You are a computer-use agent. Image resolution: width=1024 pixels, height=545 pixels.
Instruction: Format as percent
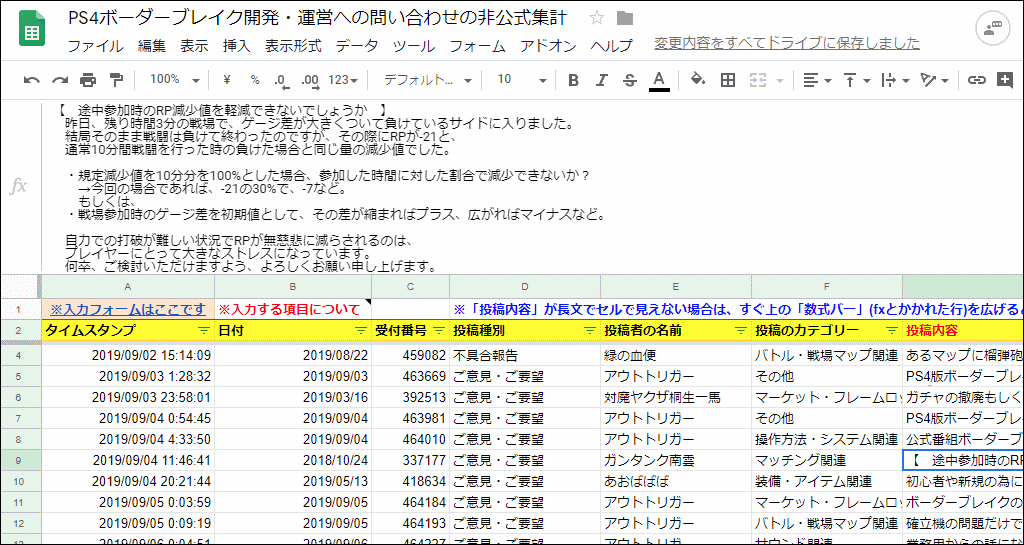pyautogui.click(x=255, y=80)
